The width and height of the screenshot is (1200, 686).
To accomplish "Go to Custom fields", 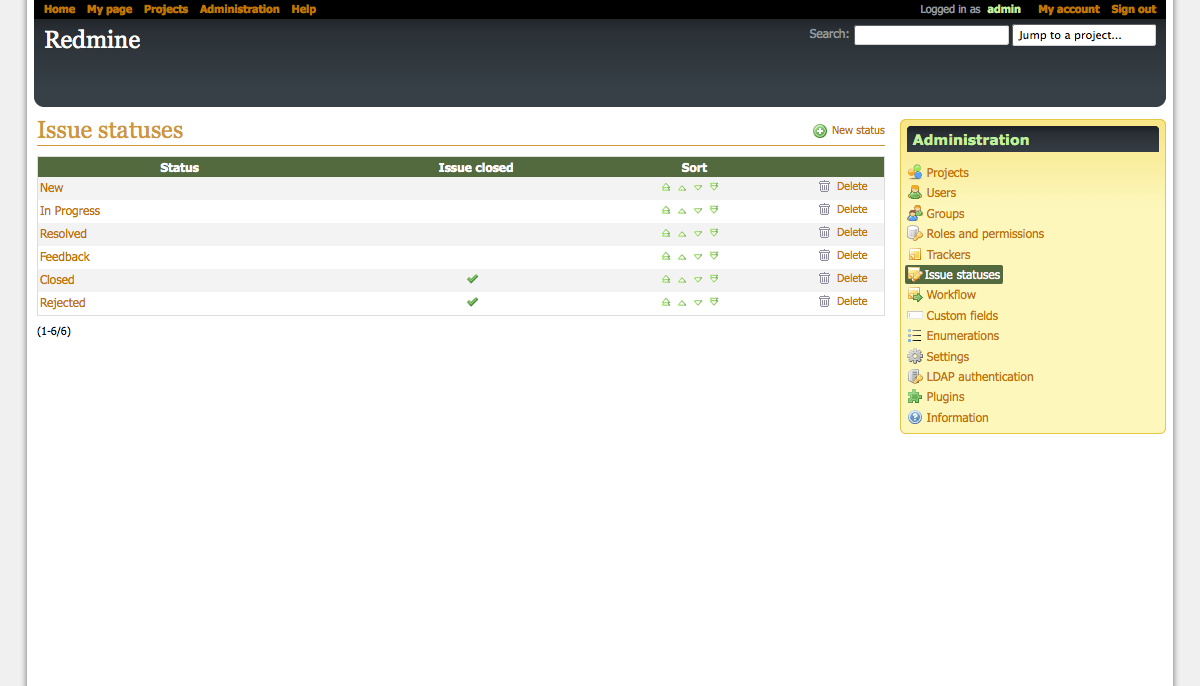I will [x=953, y=316].
